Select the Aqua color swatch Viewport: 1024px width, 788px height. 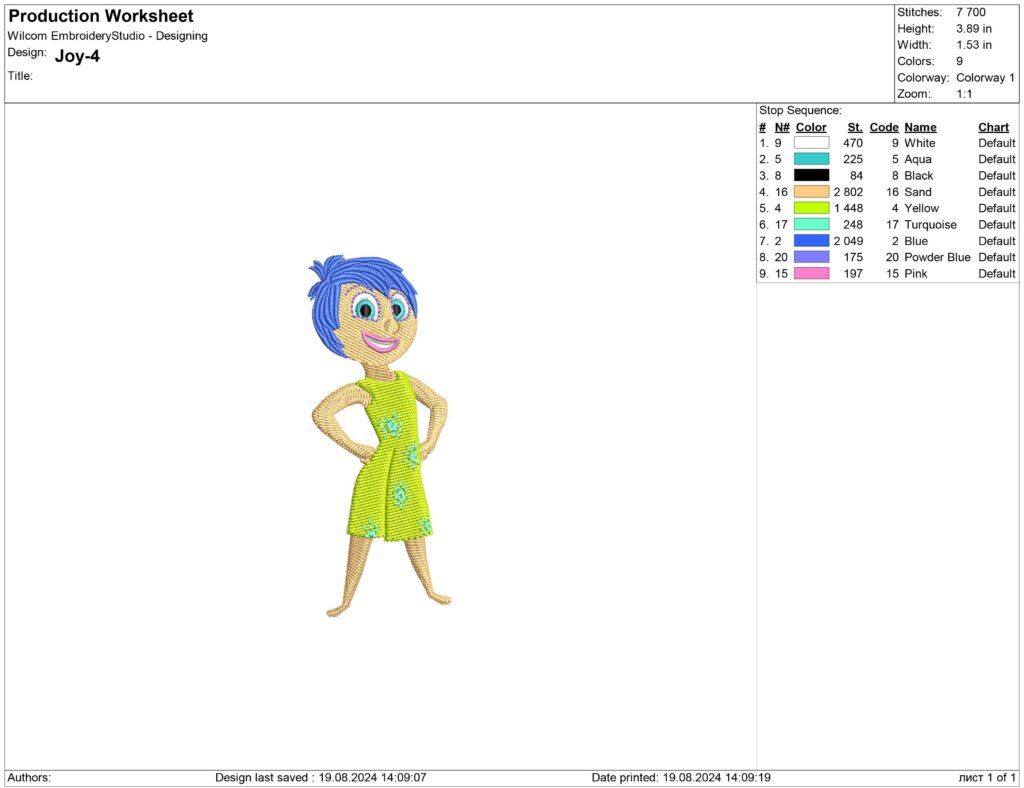click(x=810, y=159)
